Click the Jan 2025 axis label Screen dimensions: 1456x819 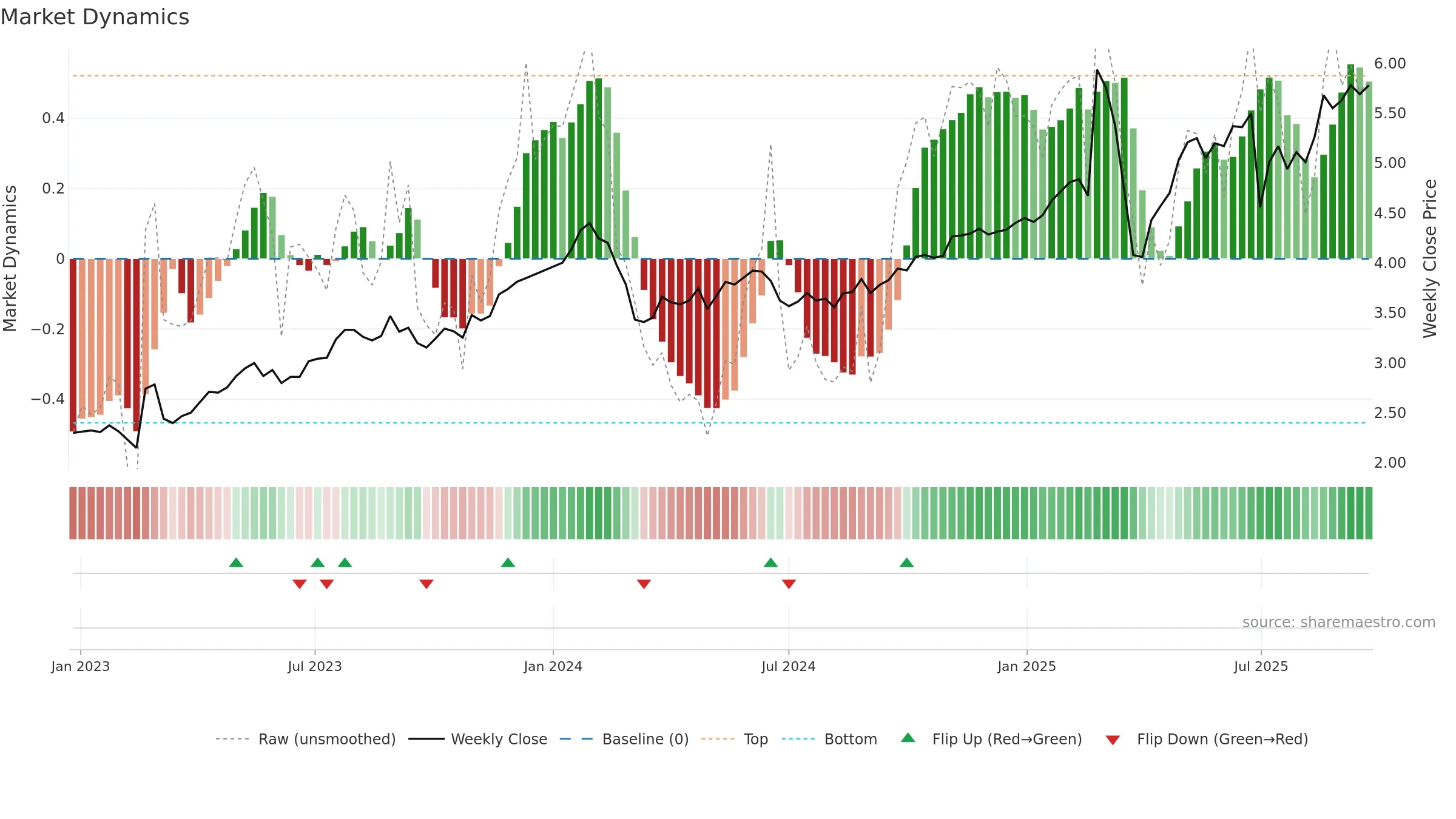[1026, 666]
